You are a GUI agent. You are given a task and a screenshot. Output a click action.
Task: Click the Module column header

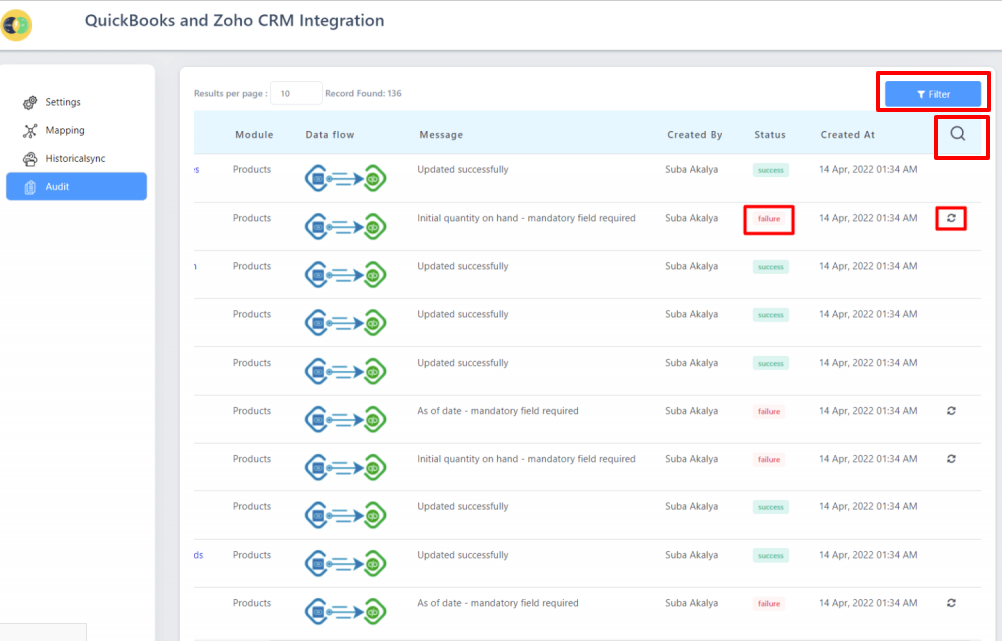point(254,135)
